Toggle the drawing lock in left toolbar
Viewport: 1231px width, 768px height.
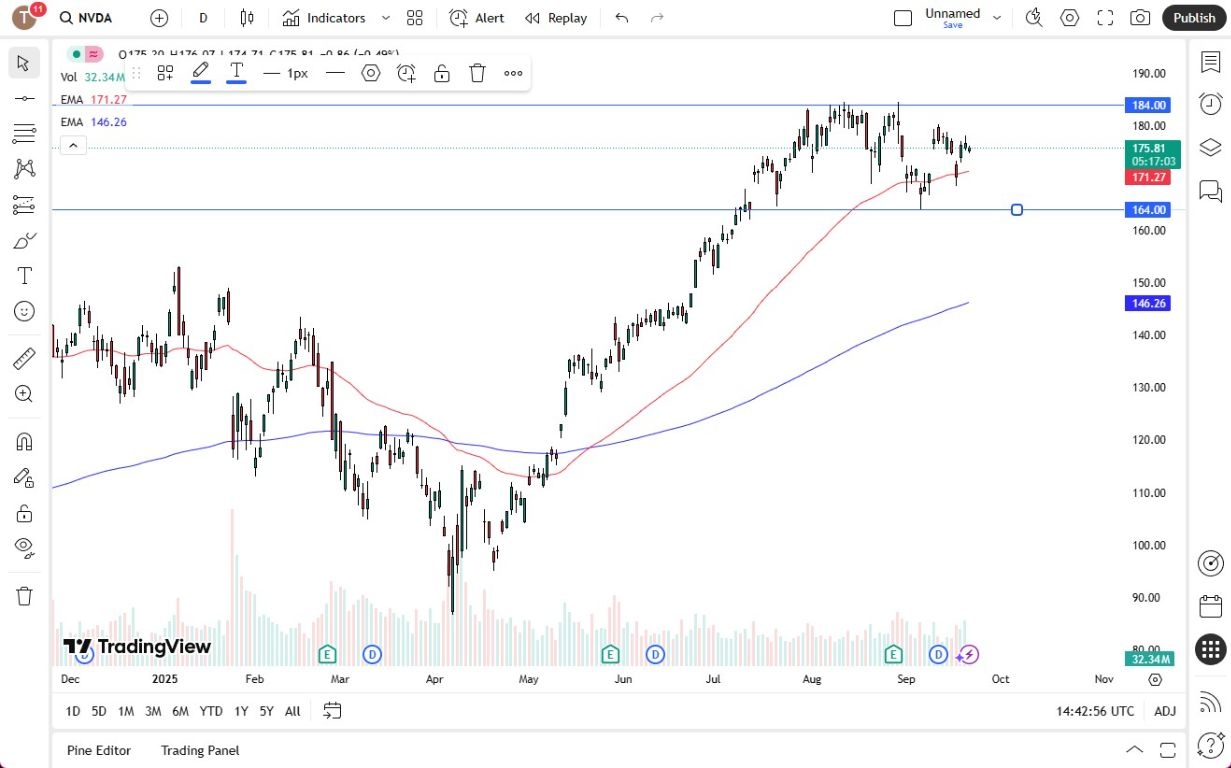coord(22,513)
